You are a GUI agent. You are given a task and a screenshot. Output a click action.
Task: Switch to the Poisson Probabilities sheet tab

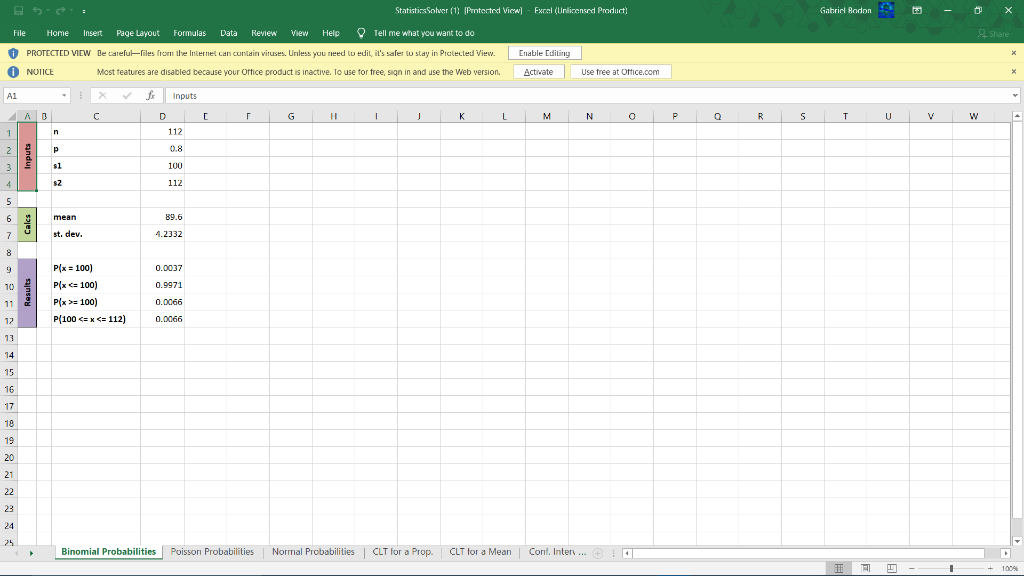[x=212, y=551]
